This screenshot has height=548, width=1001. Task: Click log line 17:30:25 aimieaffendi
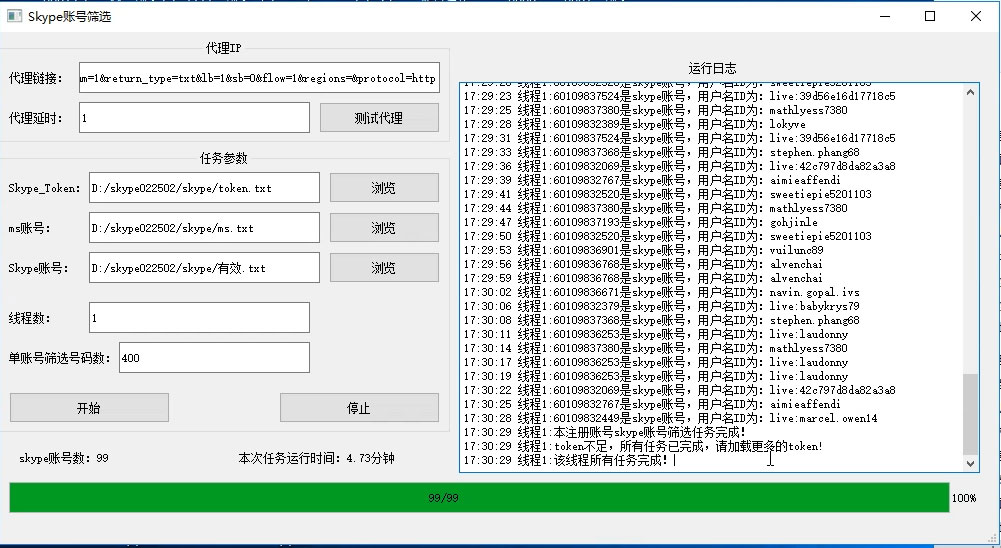coord(652,404)
